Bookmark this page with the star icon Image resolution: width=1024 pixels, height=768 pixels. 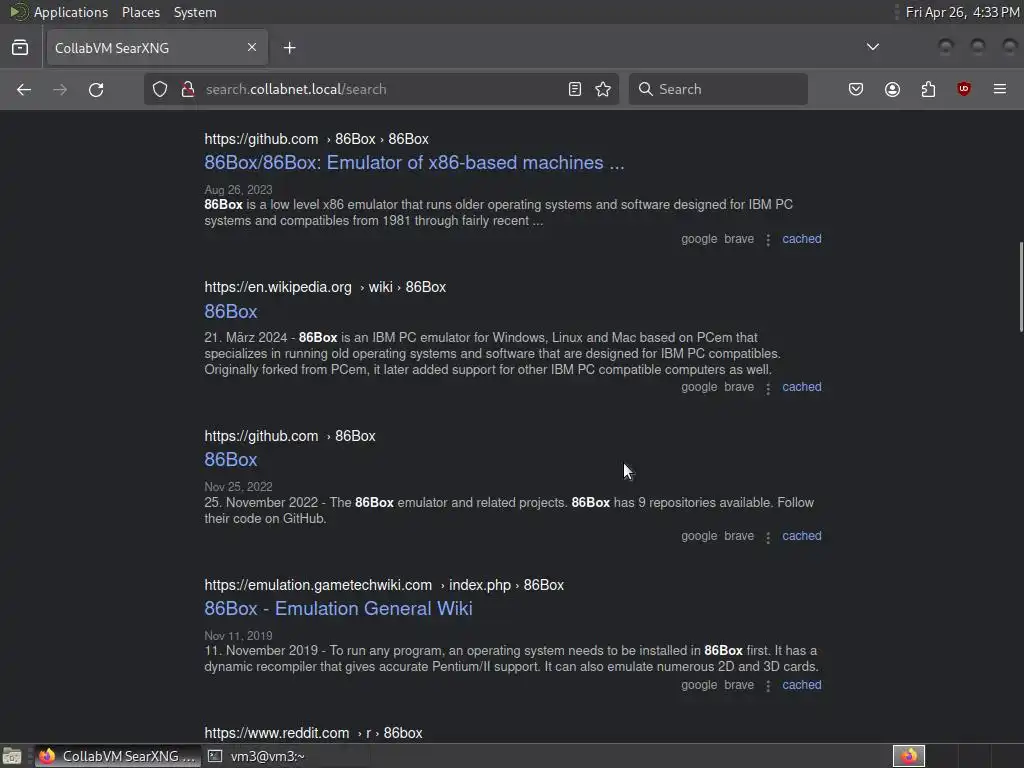pyautogui.click(x=603, y=89)
